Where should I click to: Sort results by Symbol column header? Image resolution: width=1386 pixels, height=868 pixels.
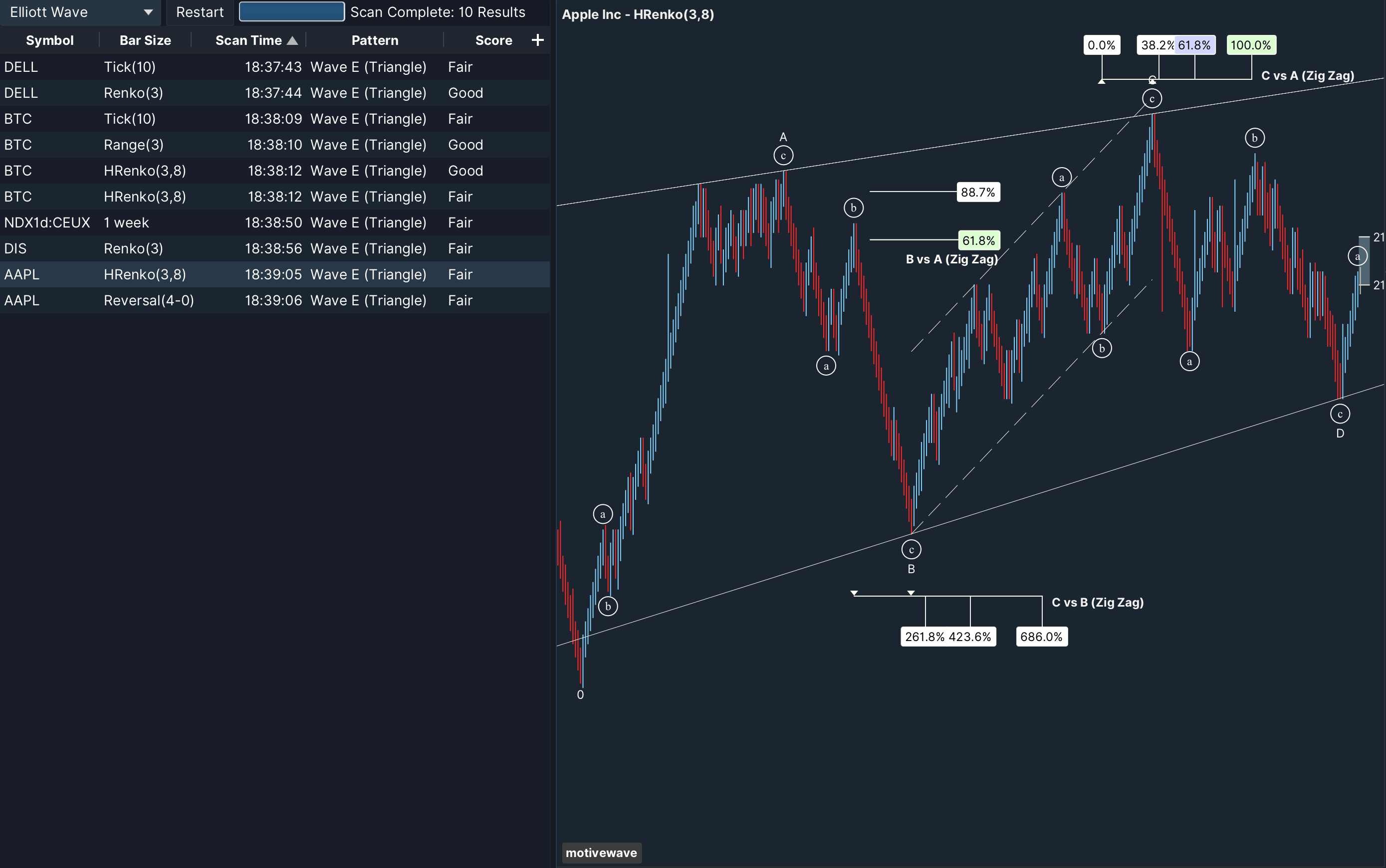tap(49, 40)
